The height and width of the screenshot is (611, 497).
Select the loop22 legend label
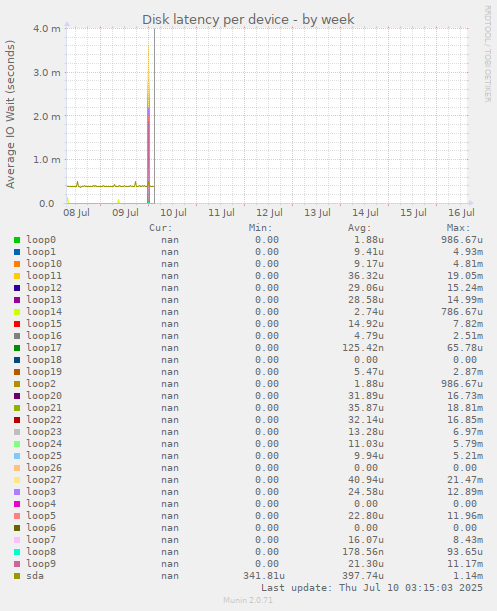tap(44, 420)
